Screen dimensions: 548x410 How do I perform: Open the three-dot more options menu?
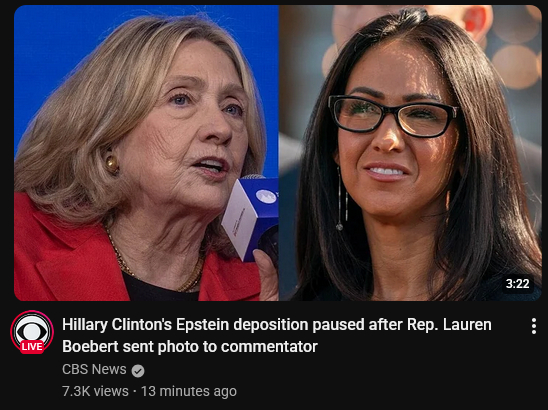[533, 326]
